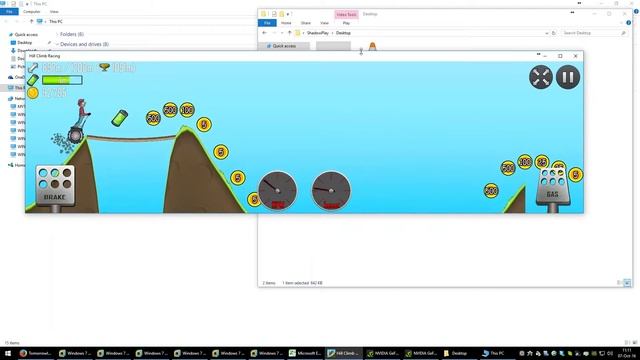Click the Up arrow in This PC window
Viewport: 640px width, 360px height.
(x=31, y=21)
